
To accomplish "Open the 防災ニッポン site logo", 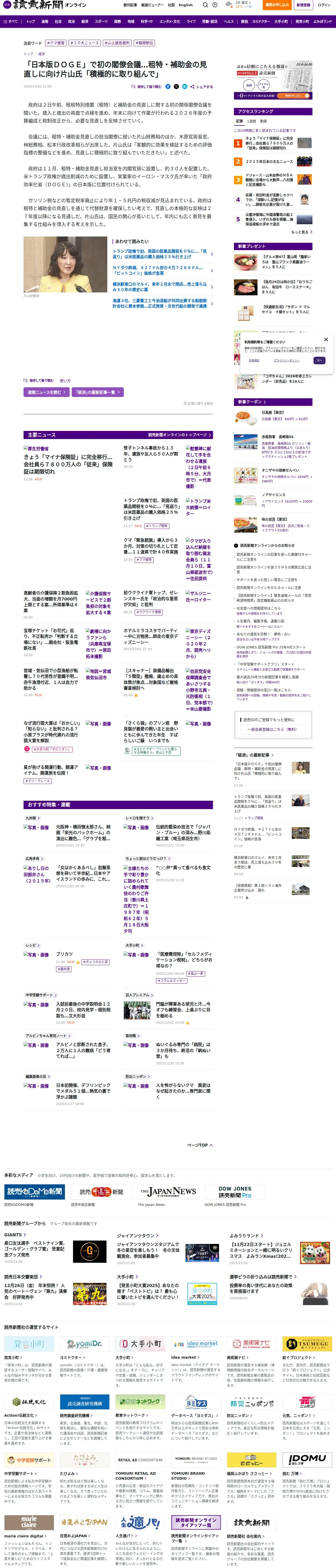I will tap(251, 1402).
